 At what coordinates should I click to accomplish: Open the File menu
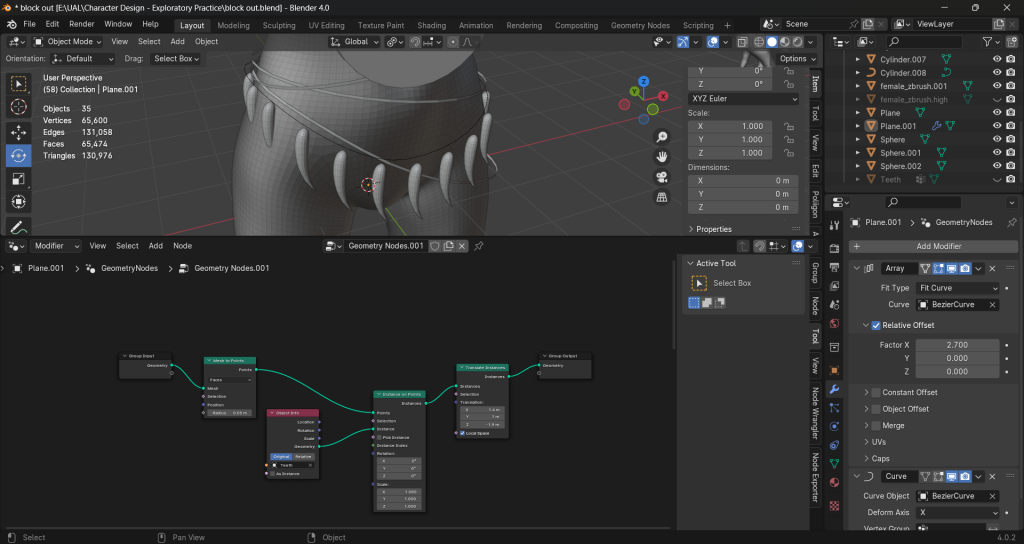(x=29, y=24)
